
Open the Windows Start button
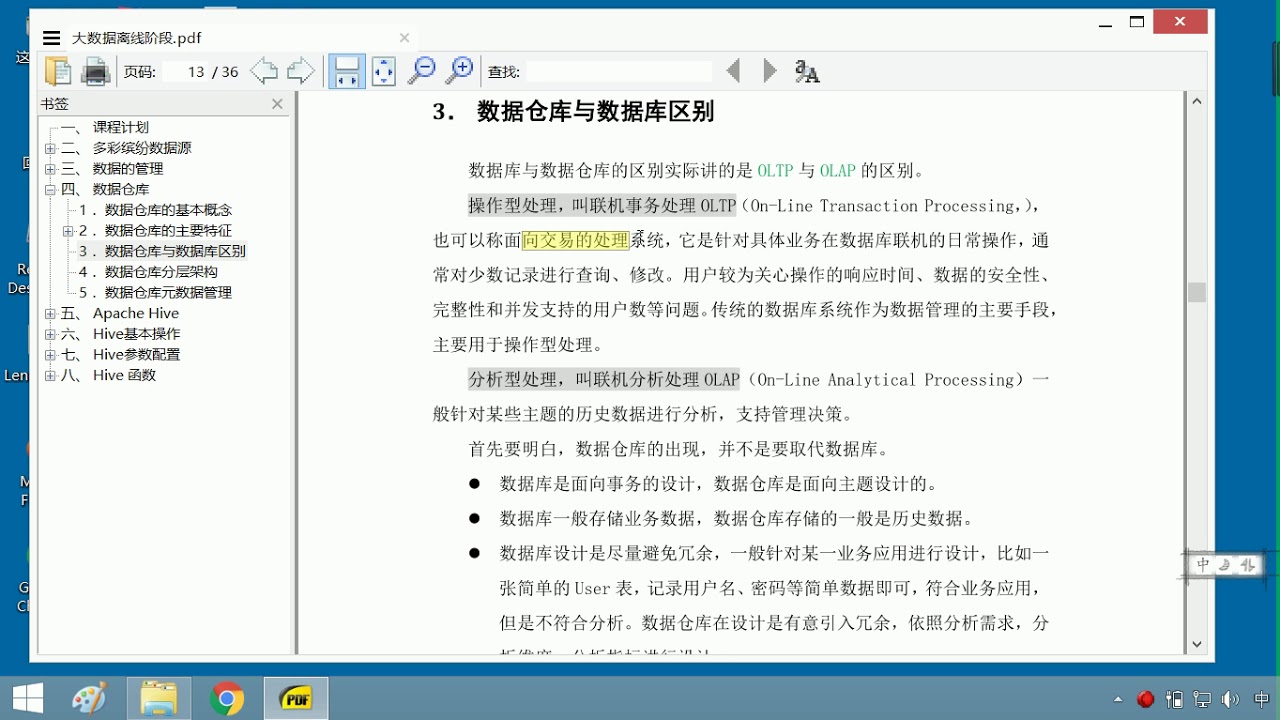pyautogui.click(x=27, y=698)
